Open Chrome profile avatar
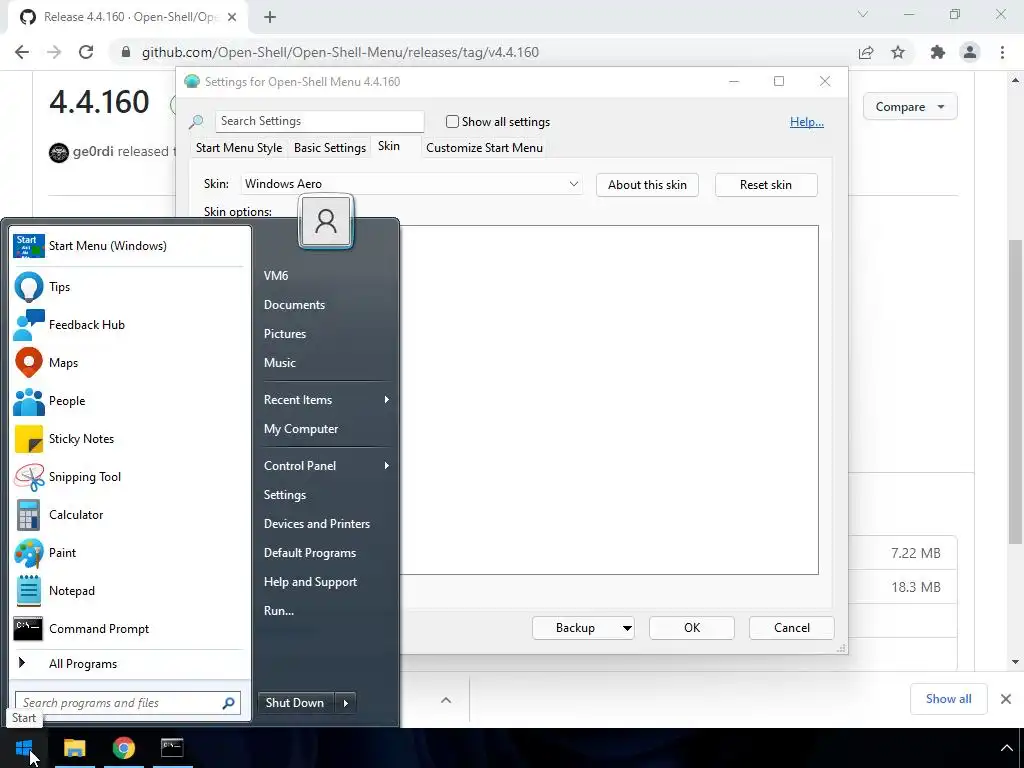The image size is (1024, 768). point(970,52)
